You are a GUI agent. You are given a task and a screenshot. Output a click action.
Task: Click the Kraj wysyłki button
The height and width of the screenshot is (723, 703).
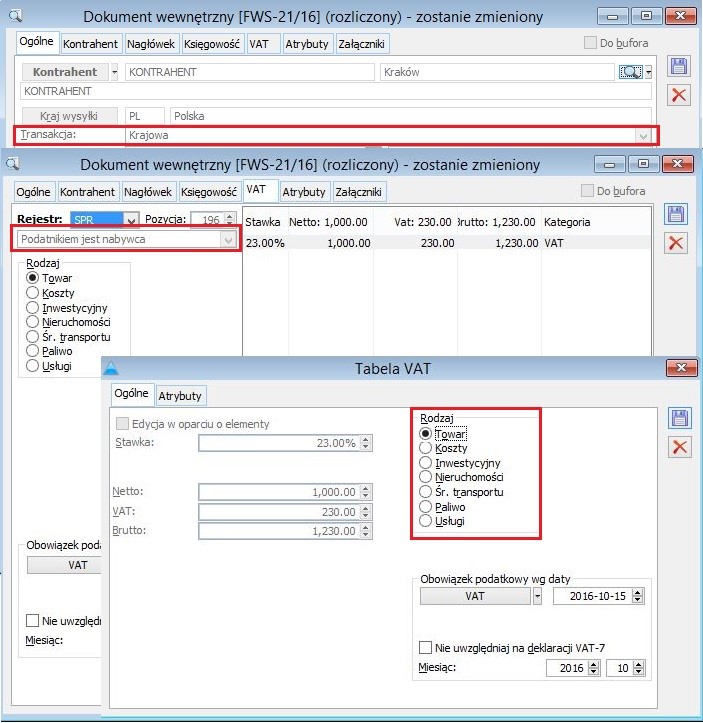[69, 116]
